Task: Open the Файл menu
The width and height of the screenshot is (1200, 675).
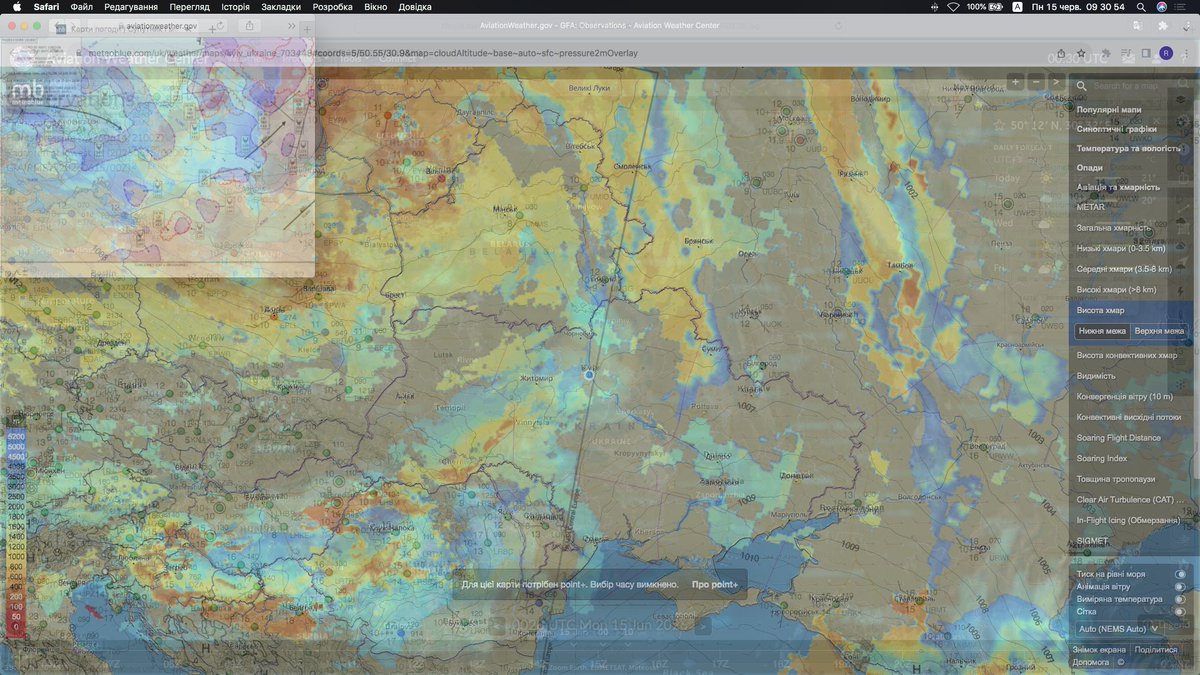Action: pyautogui.click(x=82, y=6)
